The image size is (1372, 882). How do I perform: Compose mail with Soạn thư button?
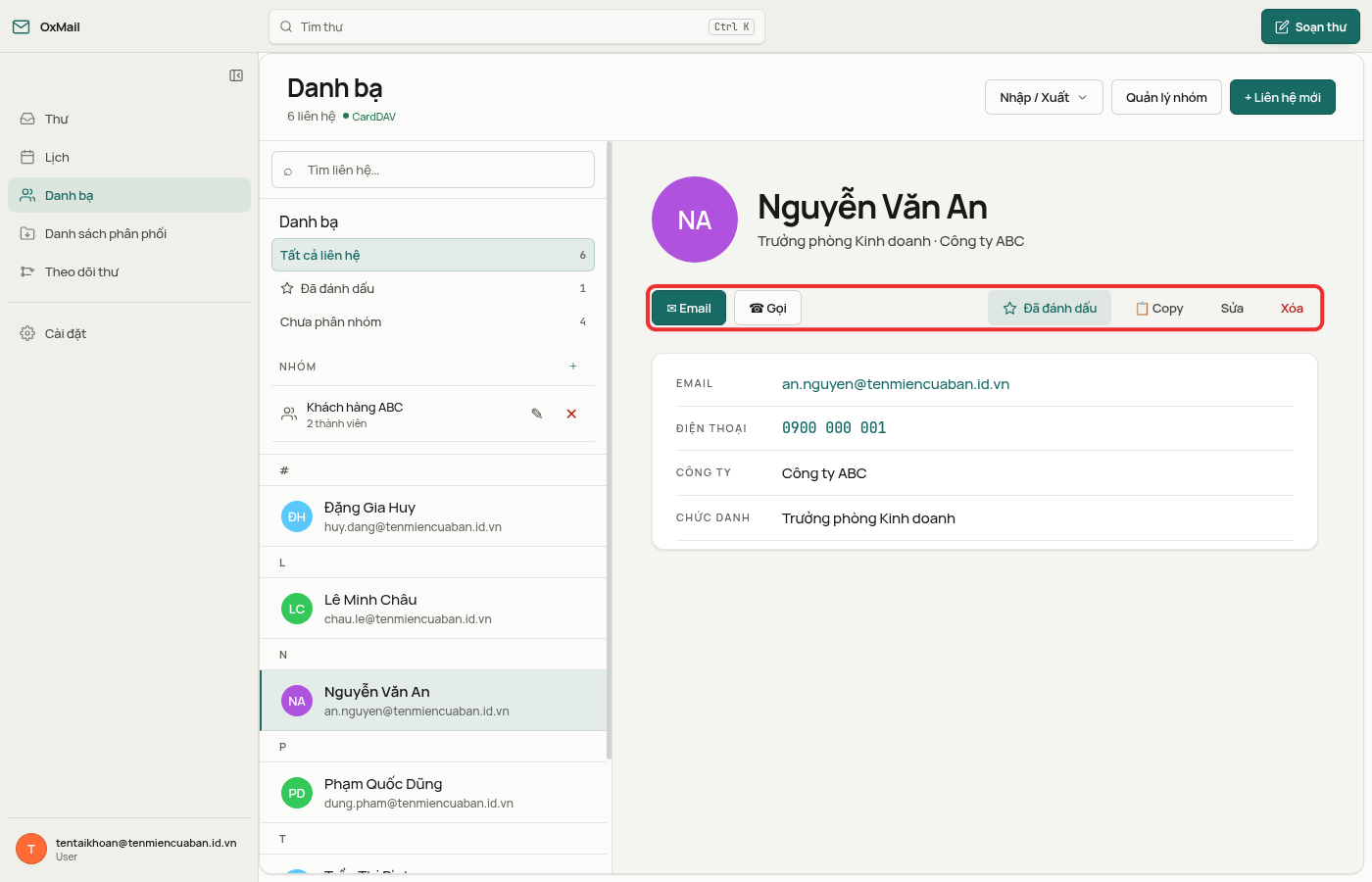[1310, 26]
